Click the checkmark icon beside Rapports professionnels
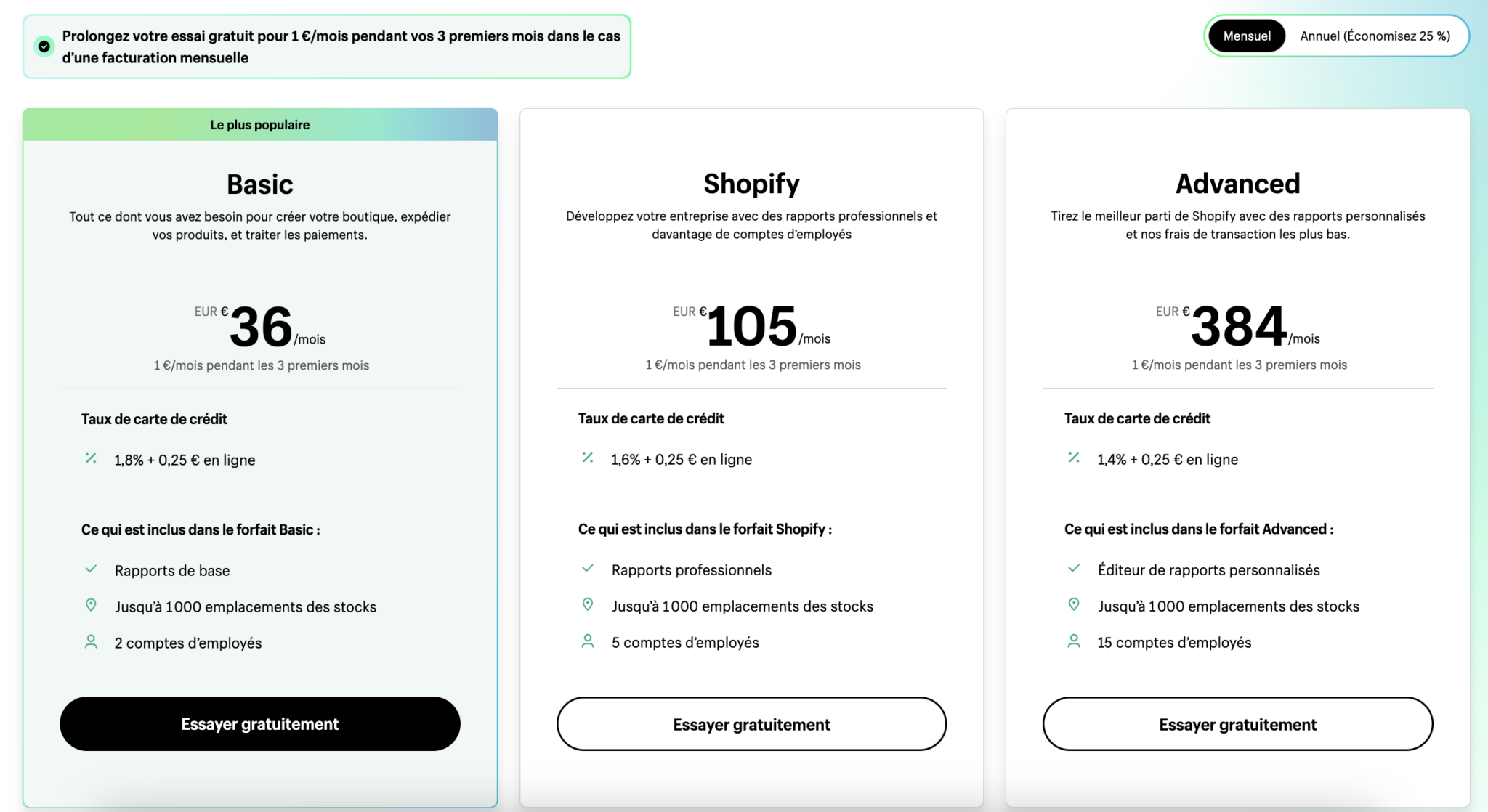The height and width of the screenshot is (812, 1488). (588, 569)
